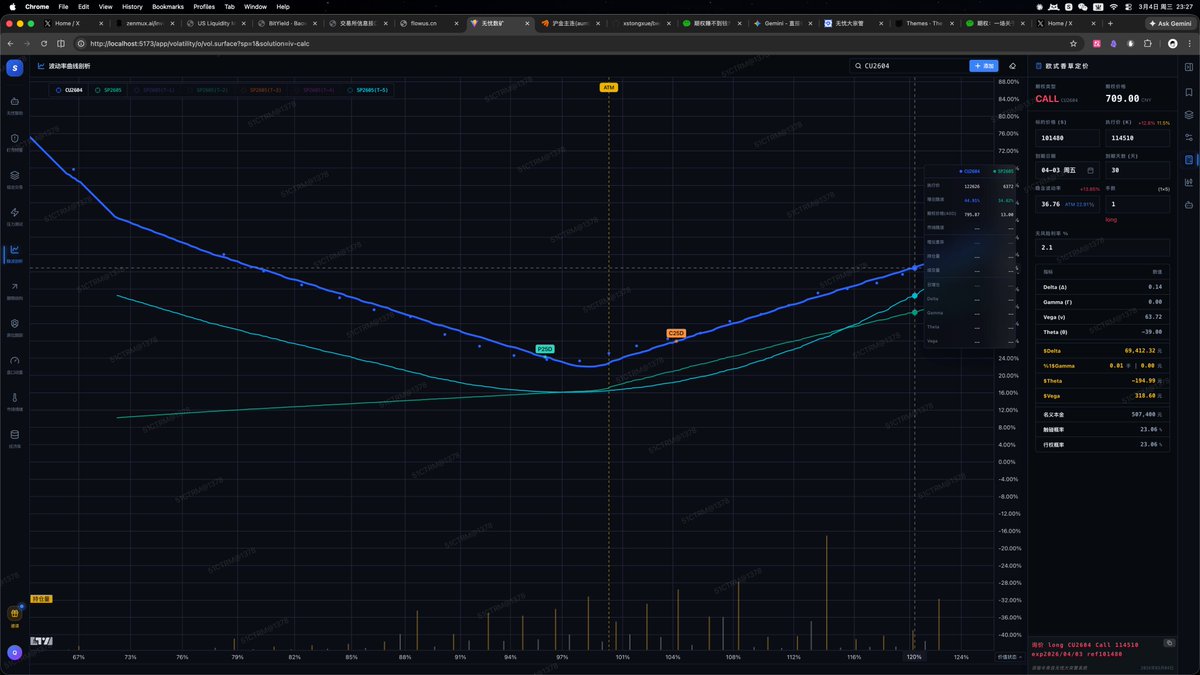1200x675 pixels.
Task: Open the Profiles menu in menu bar
Action: tap(204, 6)
